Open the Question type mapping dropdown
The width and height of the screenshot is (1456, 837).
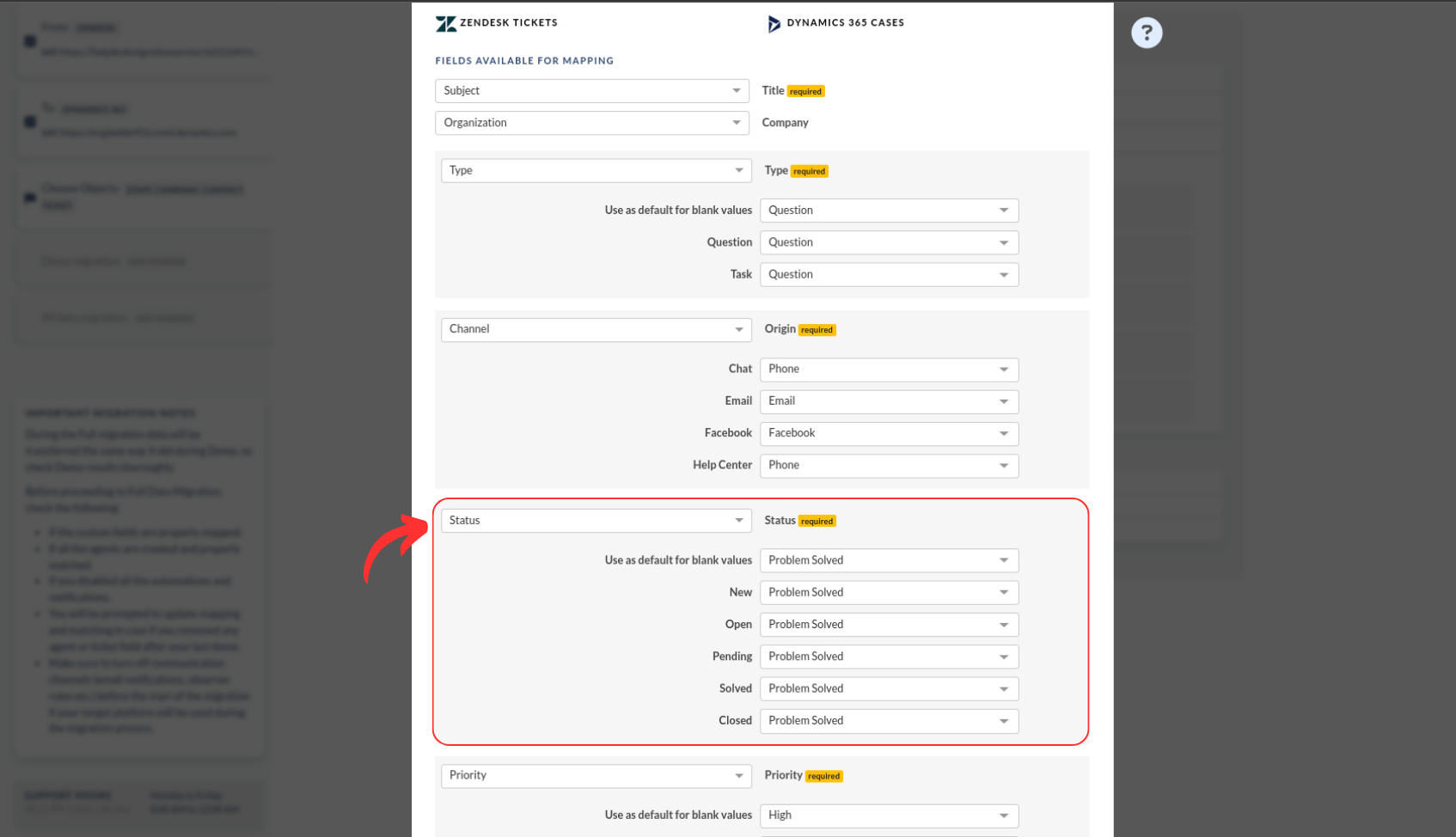pyautogui.click(x=889, y=242)
